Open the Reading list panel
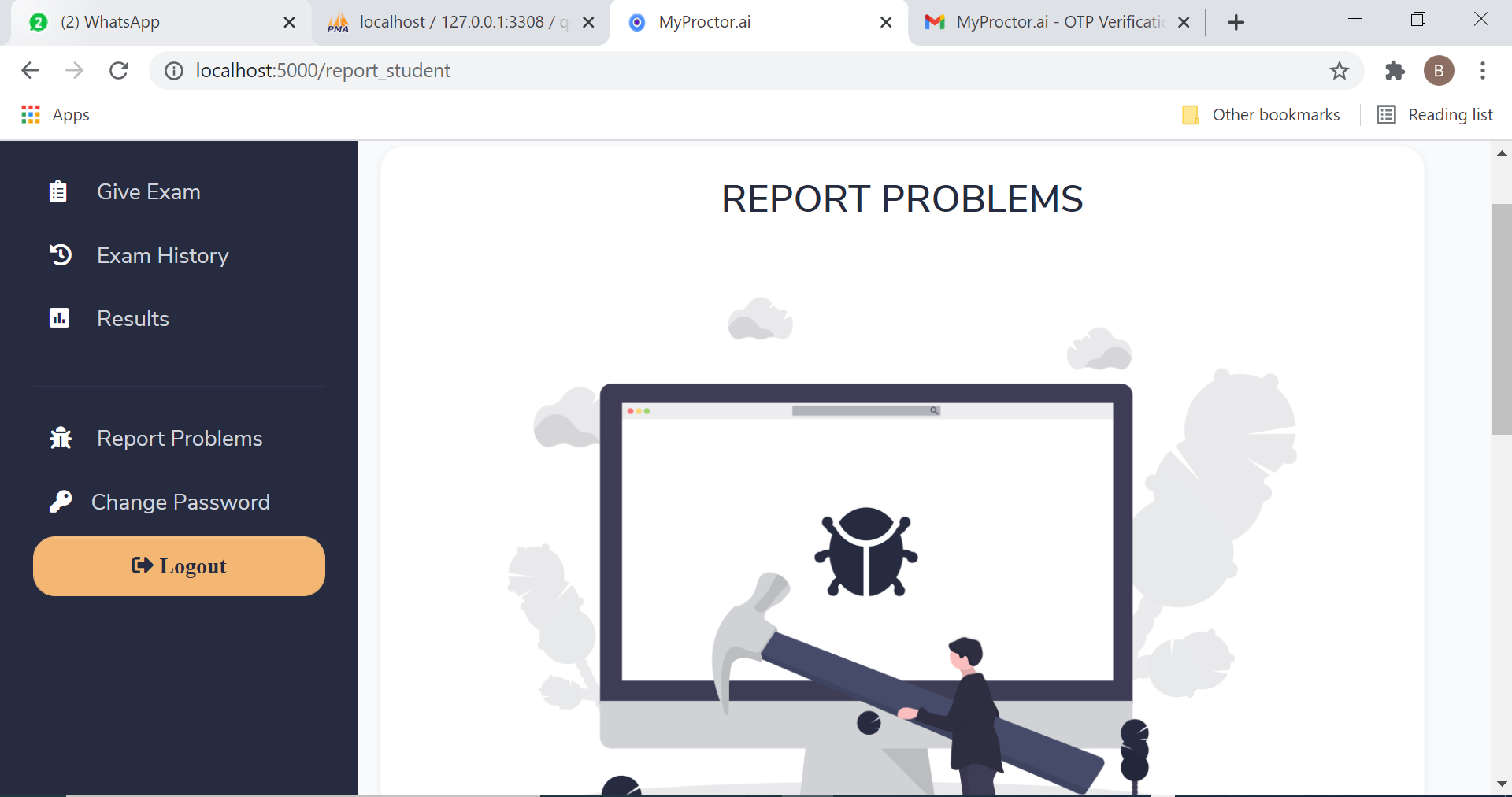This screenshot has height=797, width=1512. click(1435, 115)
